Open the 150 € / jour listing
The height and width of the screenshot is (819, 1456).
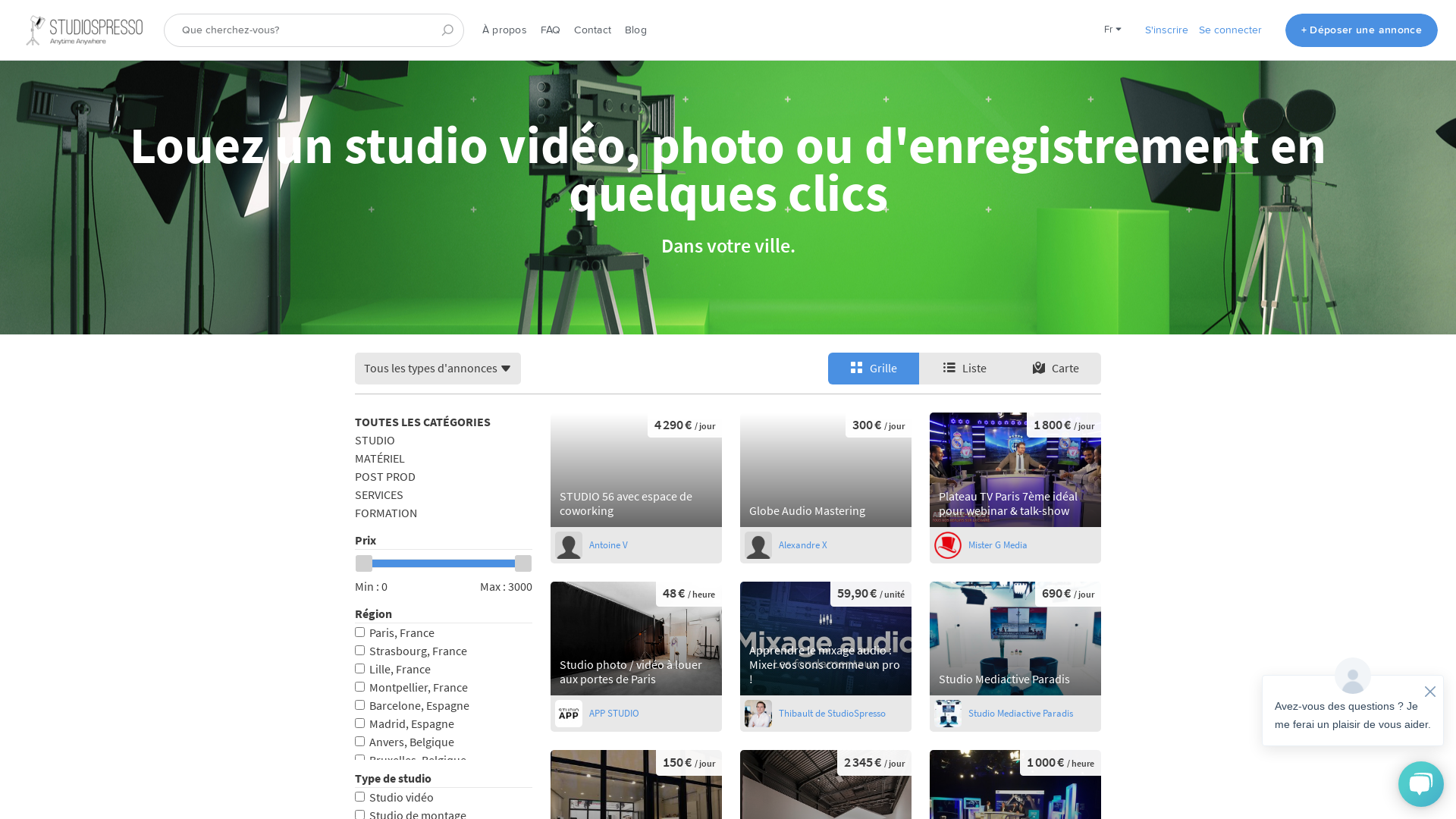click(636, 785)
